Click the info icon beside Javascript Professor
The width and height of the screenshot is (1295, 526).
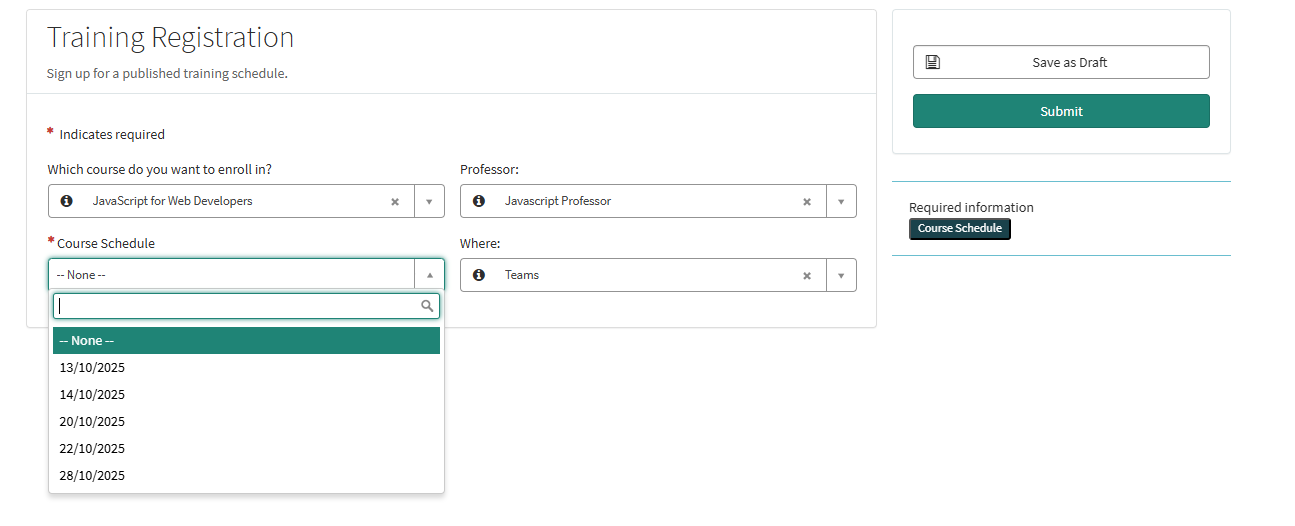pyautogui.click(x=479, y=201)
